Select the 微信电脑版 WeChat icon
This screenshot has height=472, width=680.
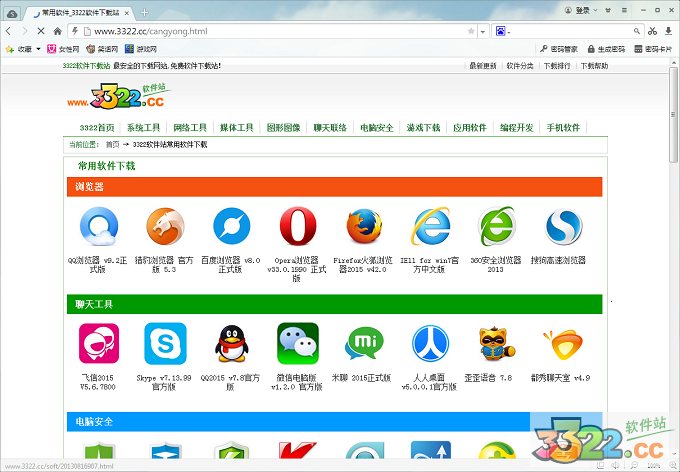click(x=298, y=344)
